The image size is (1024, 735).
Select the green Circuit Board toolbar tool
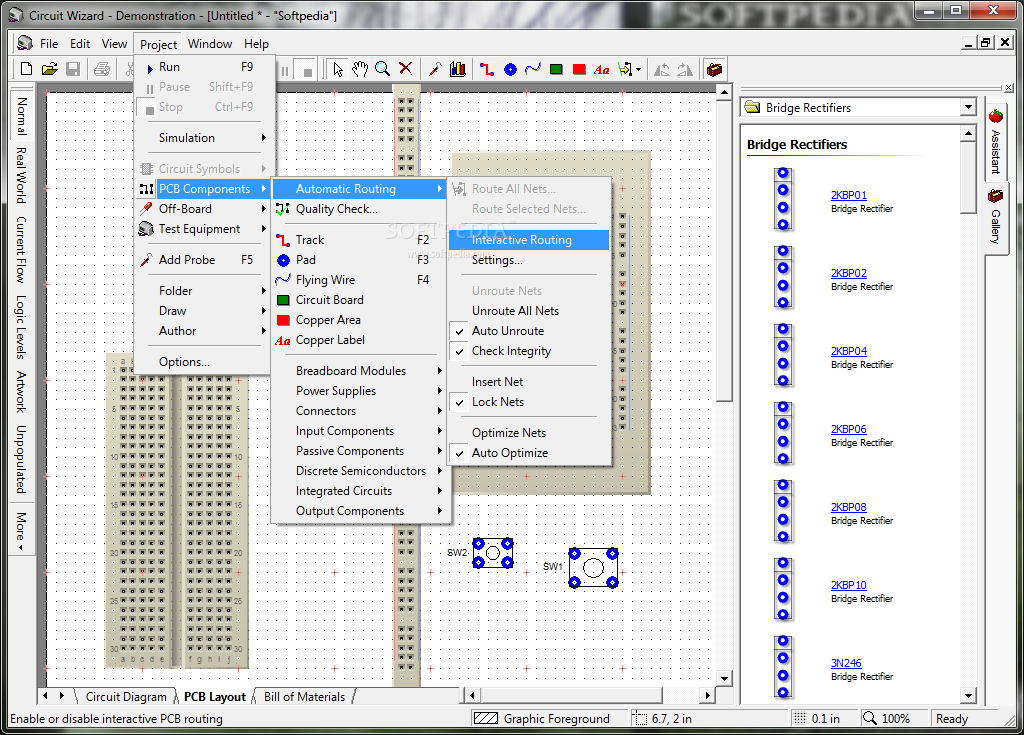pyautogui.click(x=556, y=69)
